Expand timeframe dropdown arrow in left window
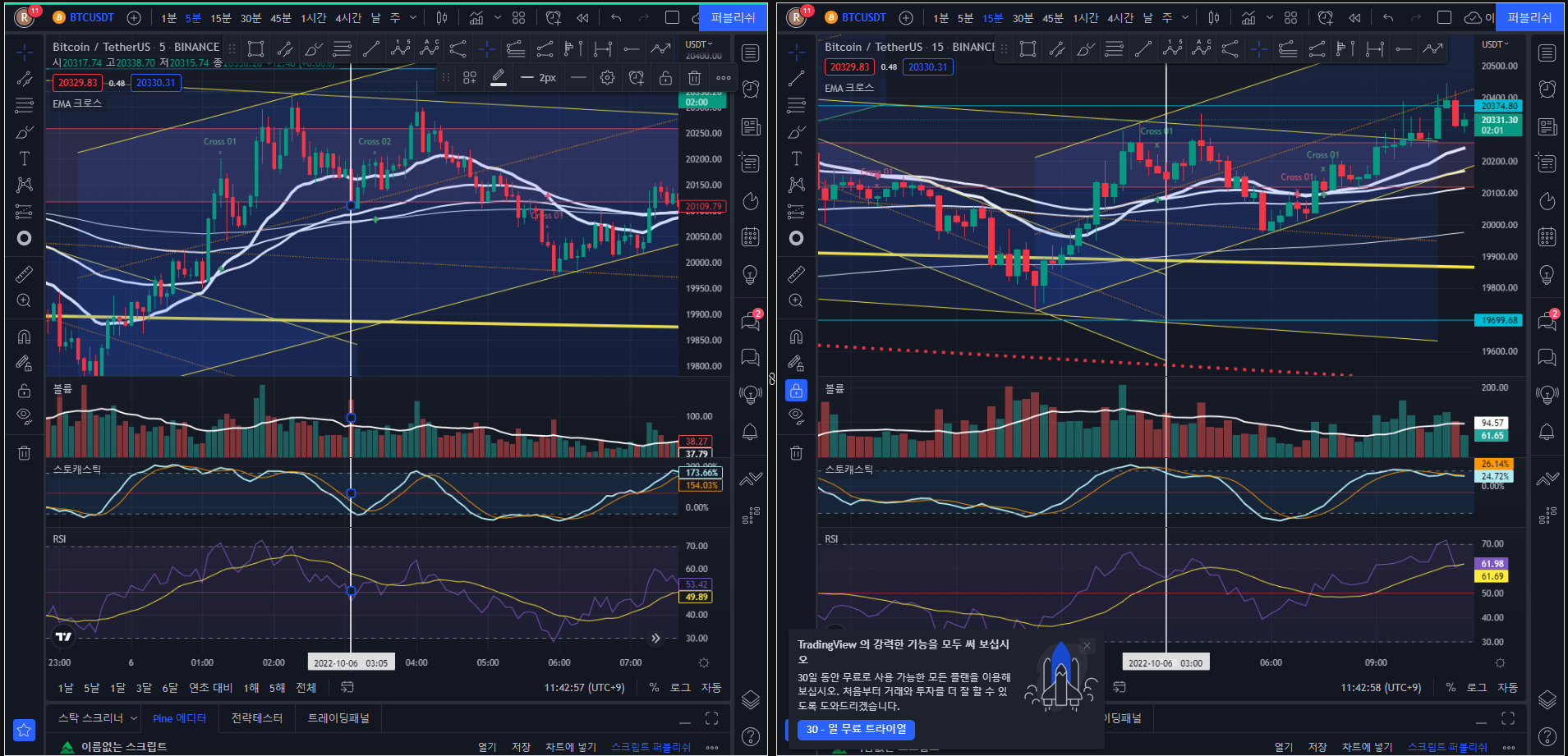1568x756 pixels. tap(413, 17)
